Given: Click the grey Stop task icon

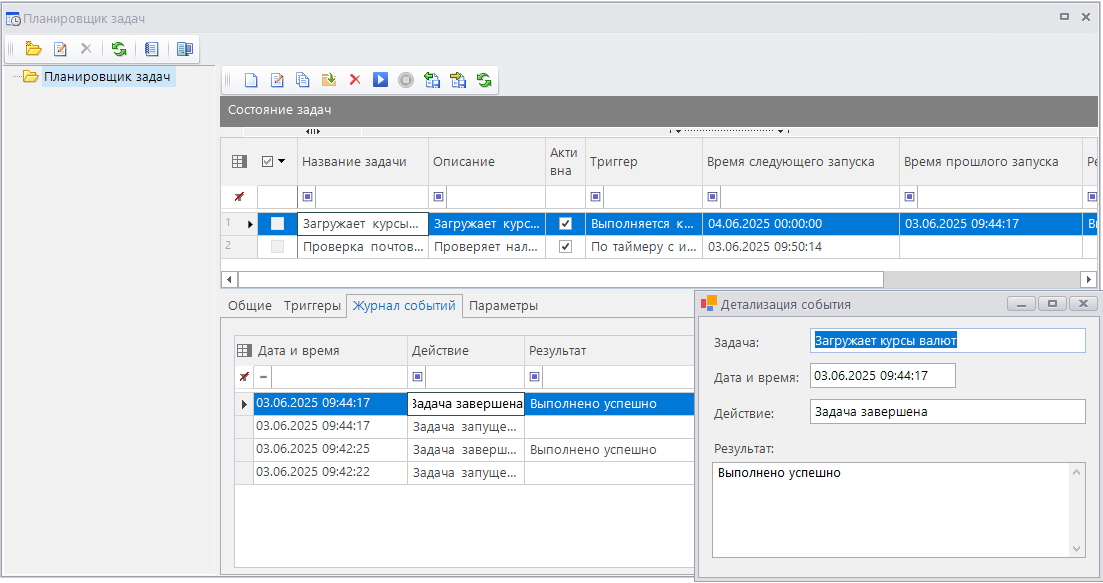Looking at the screenshot, I should [405, 80].
